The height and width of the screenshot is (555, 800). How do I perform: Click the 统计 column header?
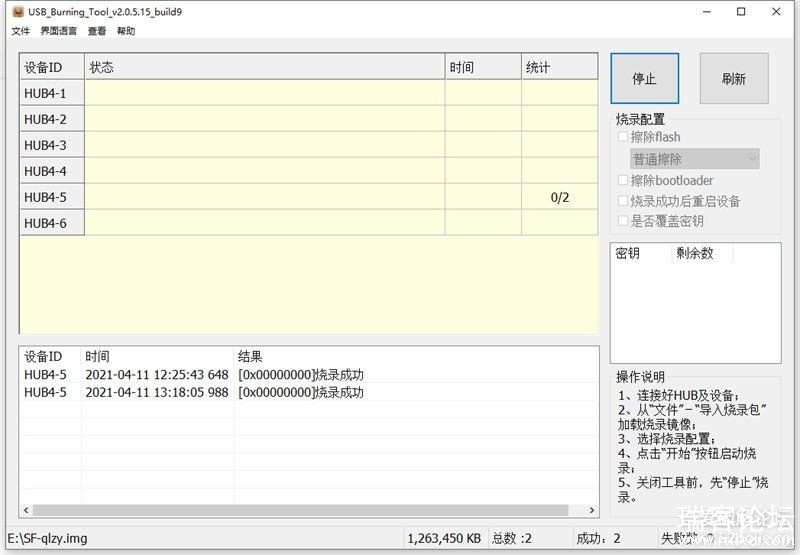[x=559, y=67]
